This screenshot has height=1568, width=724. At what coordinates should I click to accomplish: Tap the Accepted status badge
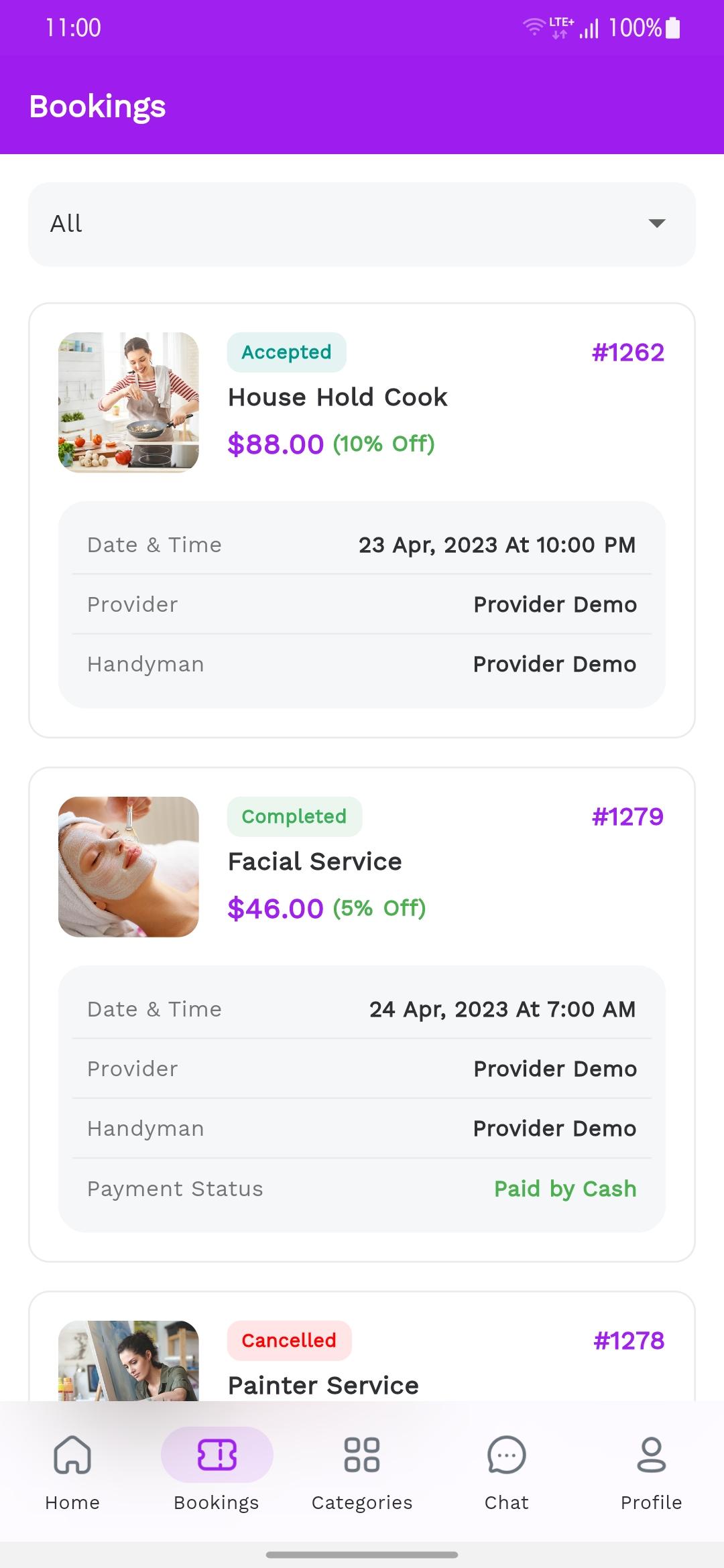(x=287, y=352)
